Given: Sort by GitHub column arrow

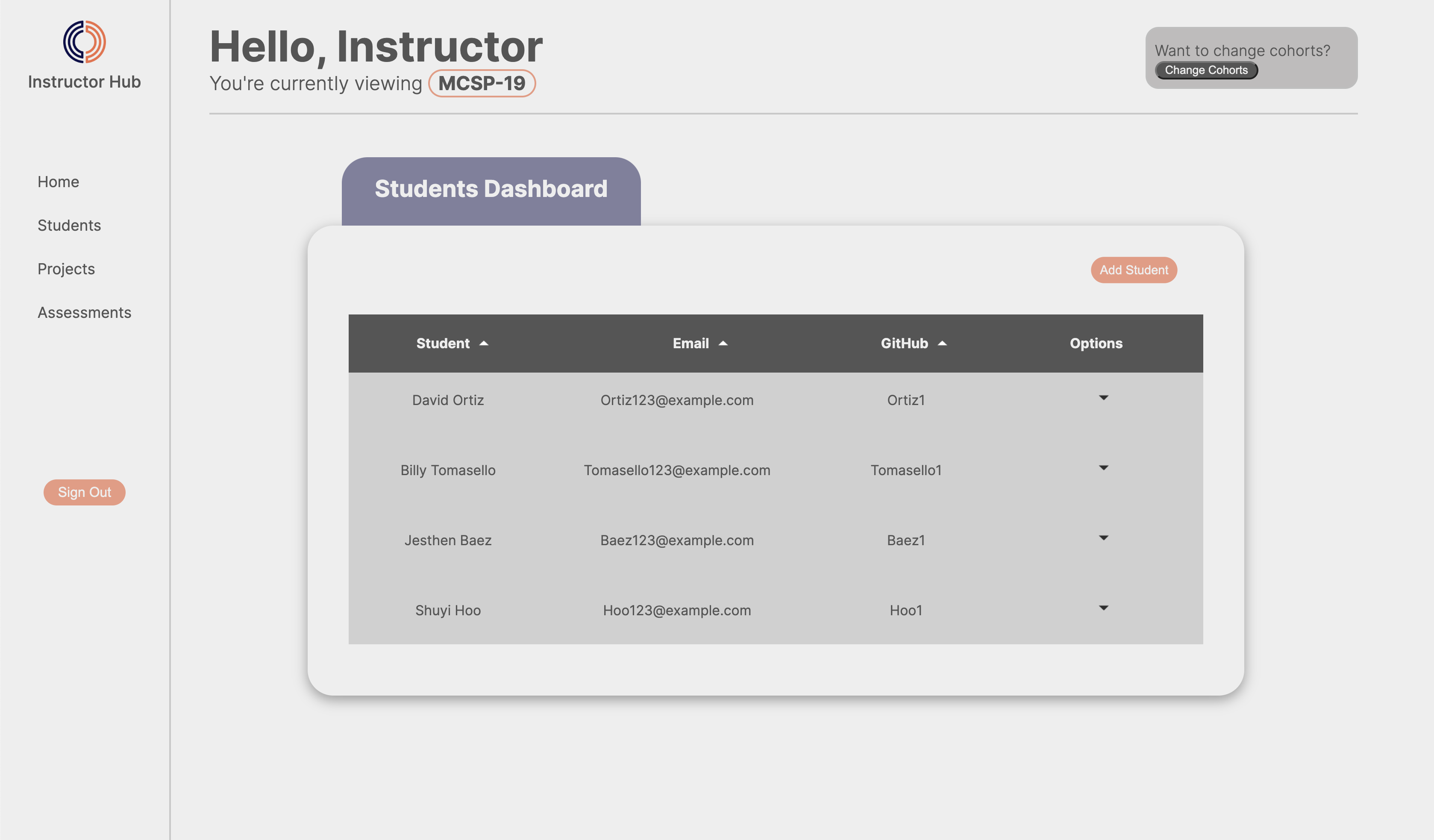Looking at the screenshot, I should pos(942,343).
